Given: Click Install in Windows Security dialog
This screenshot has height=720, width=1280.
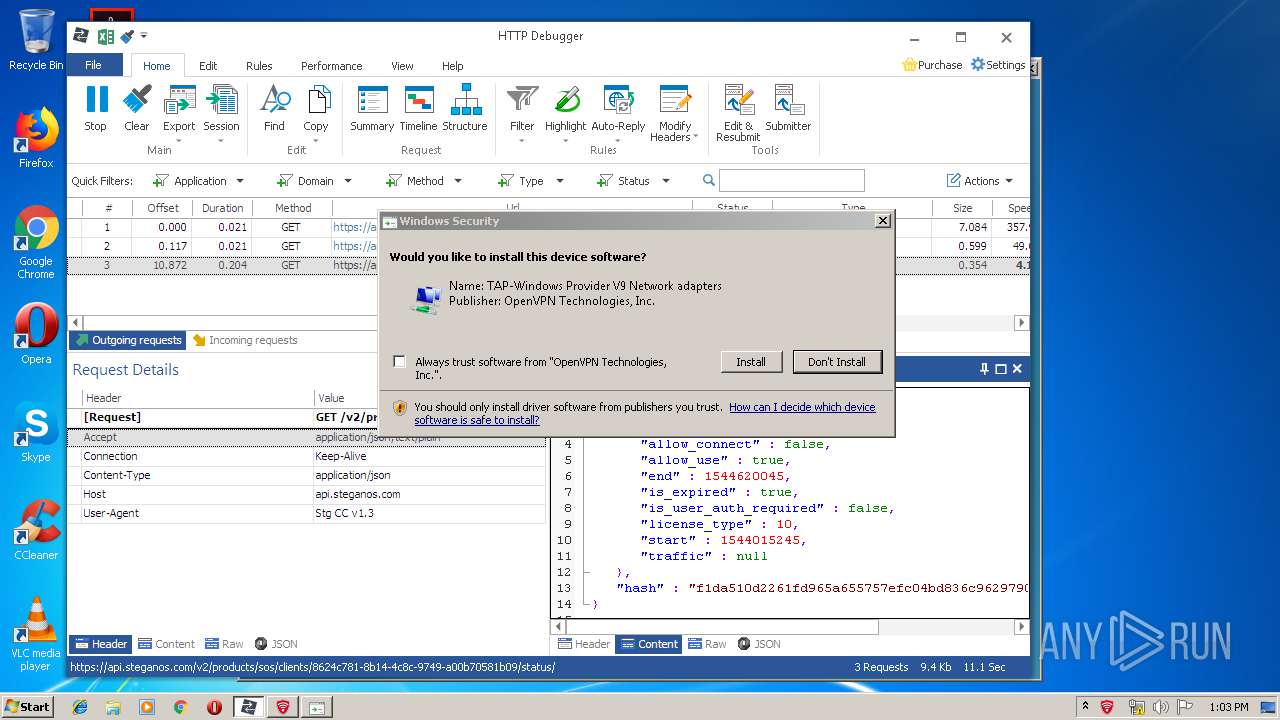Looking at the screenshot, I should pos(751,362).
